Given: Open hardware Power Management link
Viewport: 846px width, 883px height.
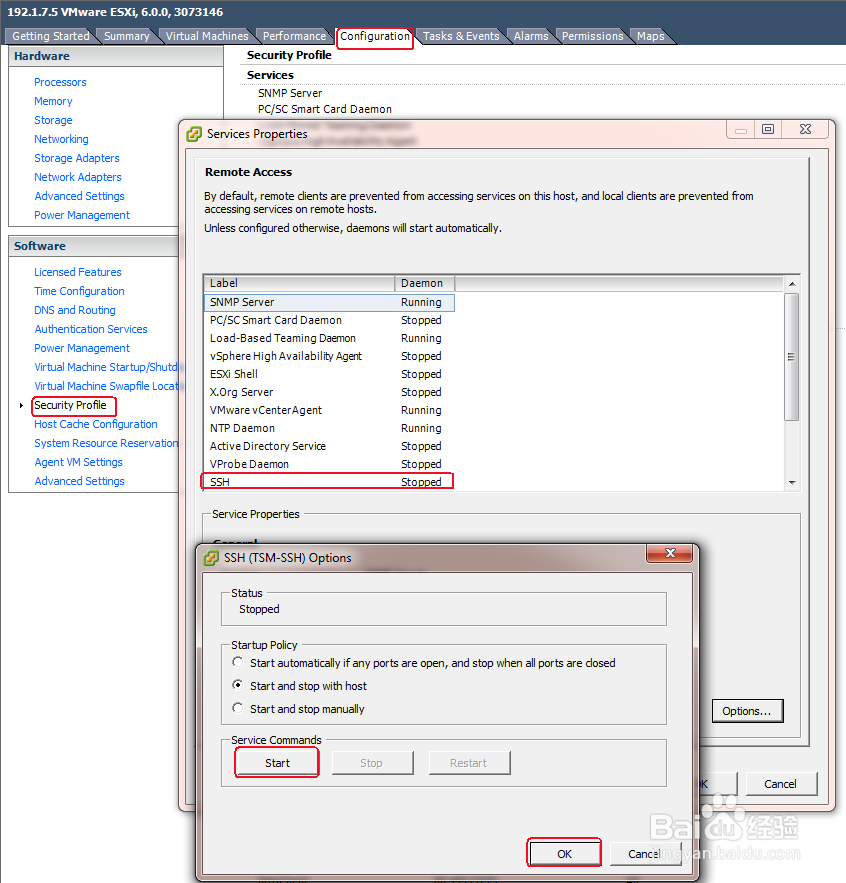Looking at the screenshot, I should point(82,215).
